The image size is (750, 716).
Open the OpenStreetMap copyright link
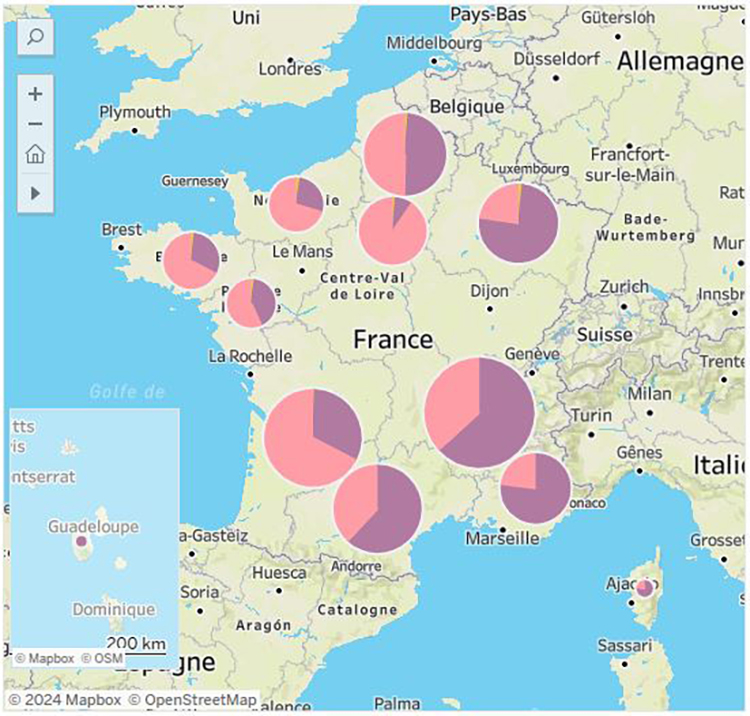click(x=192, y=700)
